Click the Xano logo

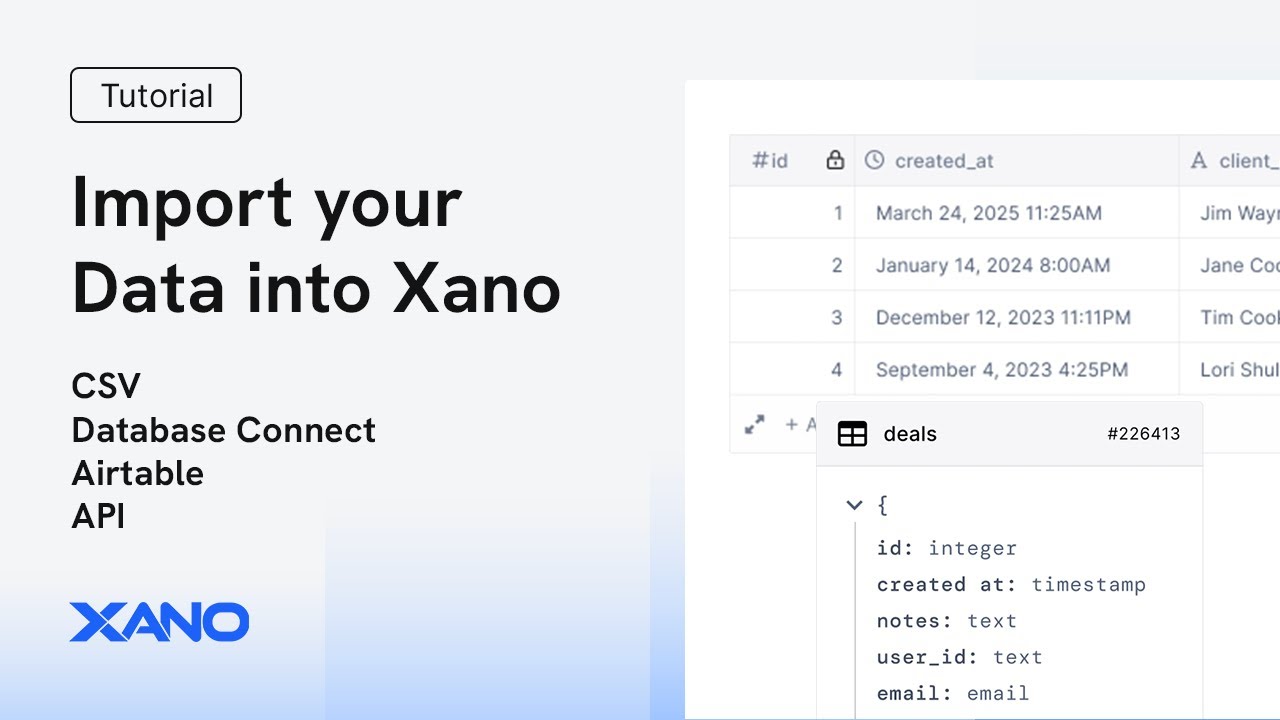click(x=159, y=621)
